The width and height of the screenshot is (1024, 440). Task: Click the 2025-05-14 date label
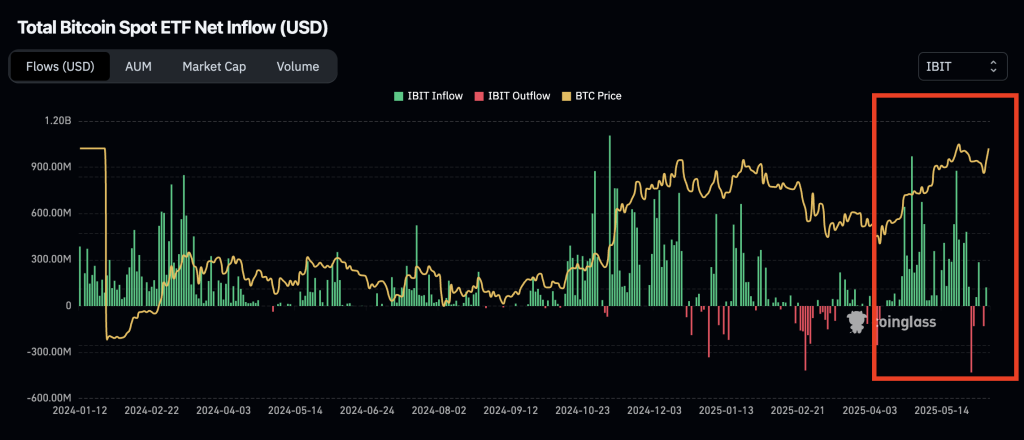coord(940,411)
